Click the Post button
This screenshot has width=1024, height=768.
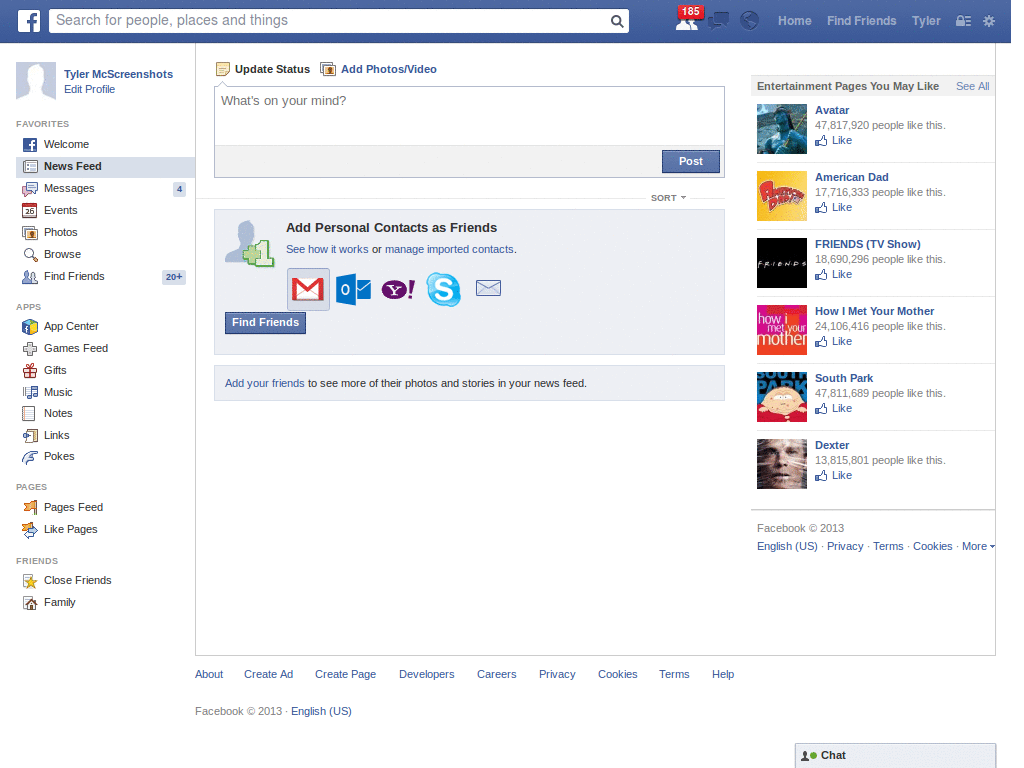click(x=691, y=161)
